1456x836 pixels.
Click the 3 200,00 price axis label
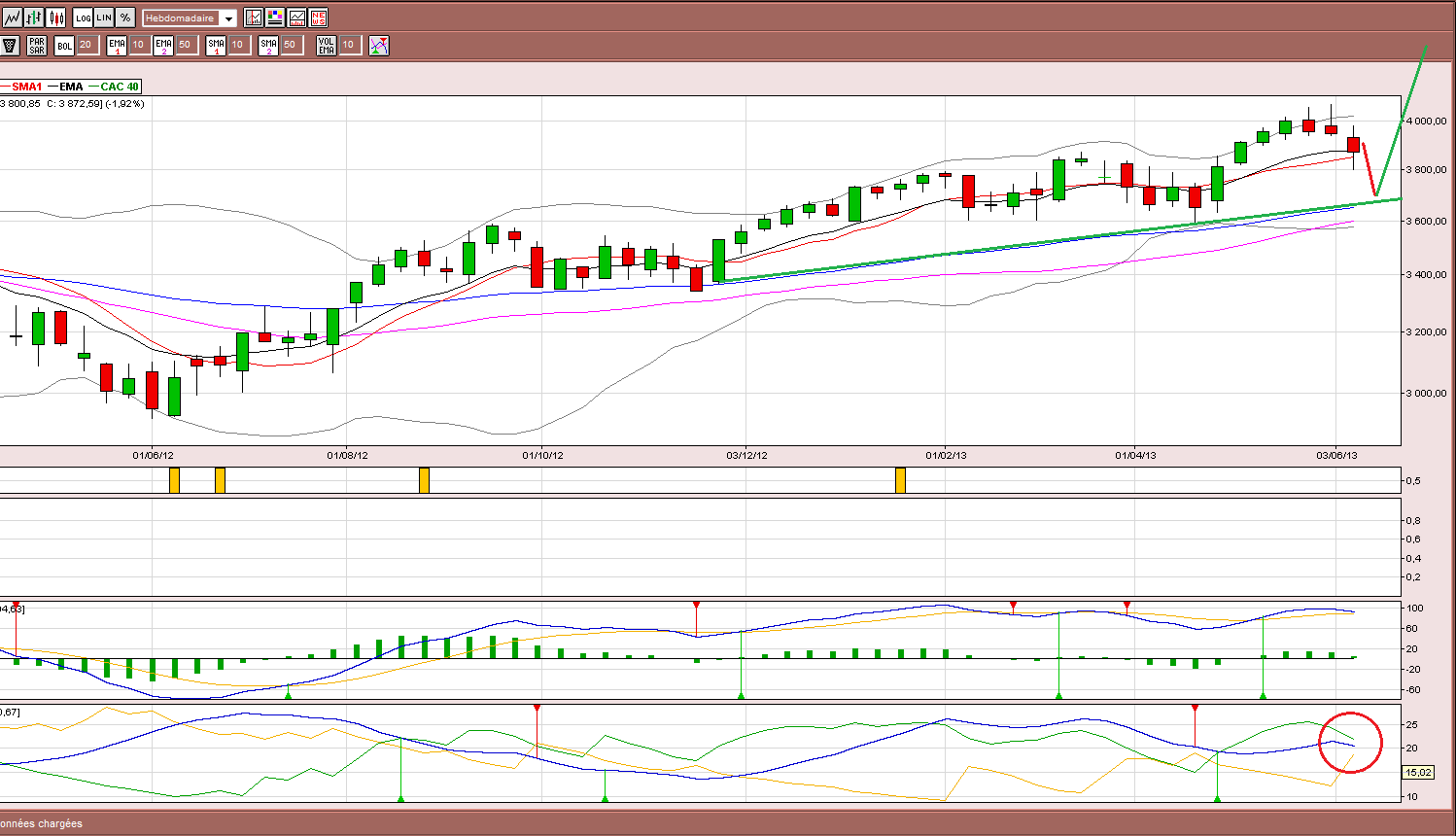(1427, 331)
